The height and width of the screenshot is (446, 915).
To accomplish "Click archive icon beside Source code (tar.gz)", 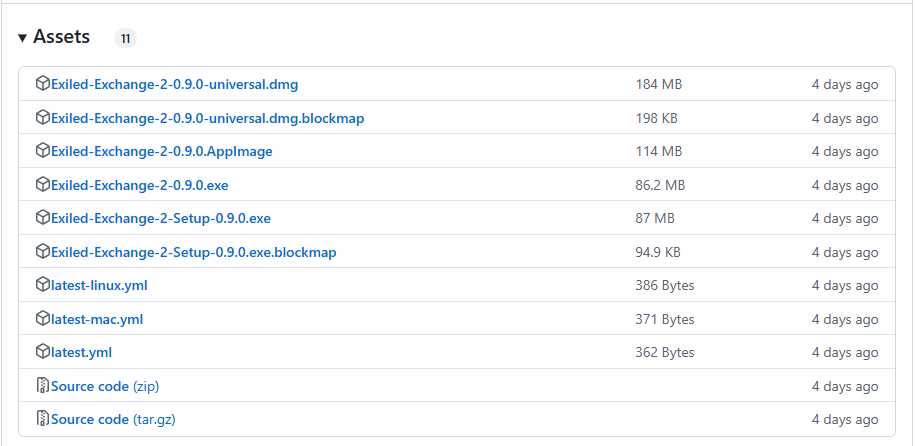I will tap(42, 419).
